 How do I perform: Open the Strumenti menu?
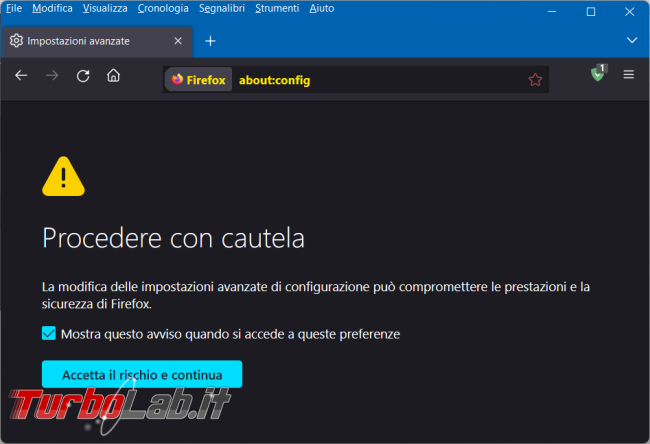point(277,8)
